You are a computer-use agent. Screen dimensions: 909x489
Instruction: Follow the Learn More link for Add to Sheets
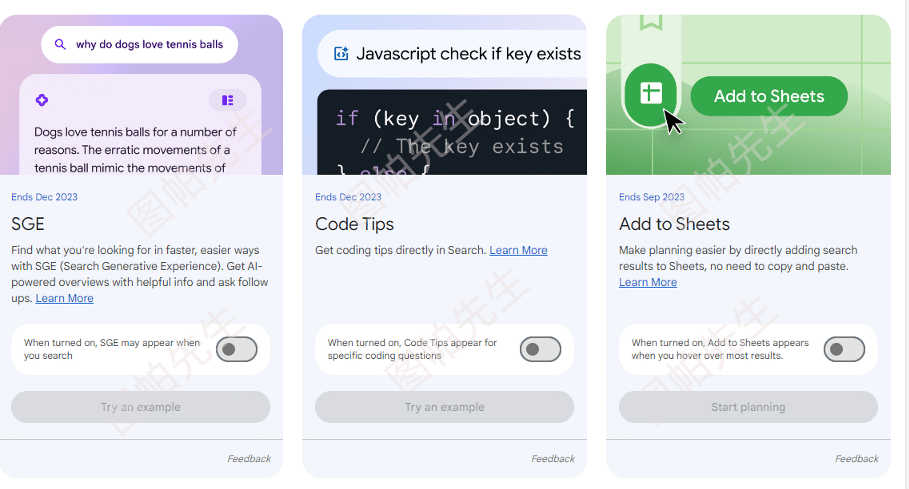click(648, 282)
